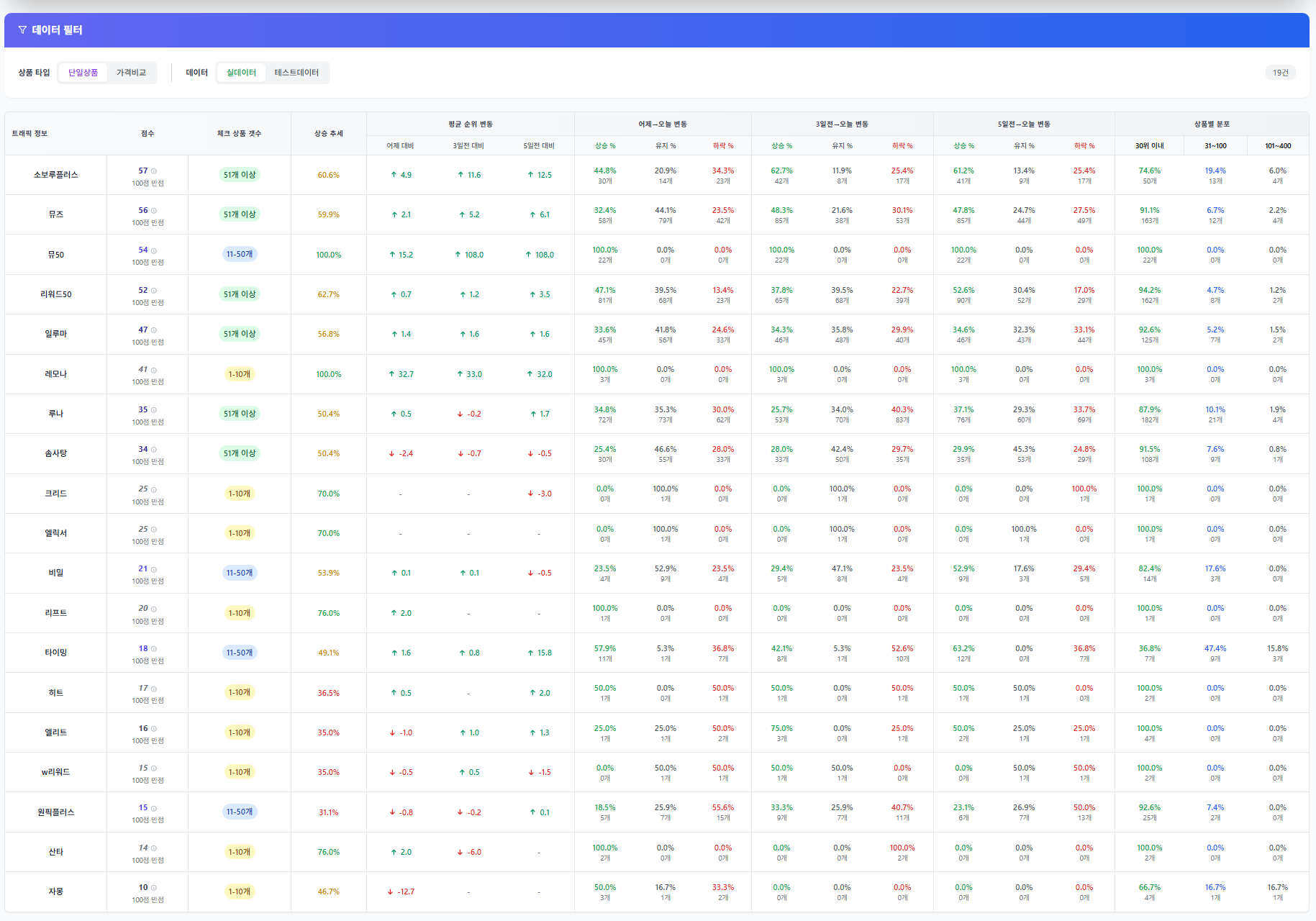Open score info icon in 크리드 row
This screenshot has width=1316, height=921.
click(154, 489)
